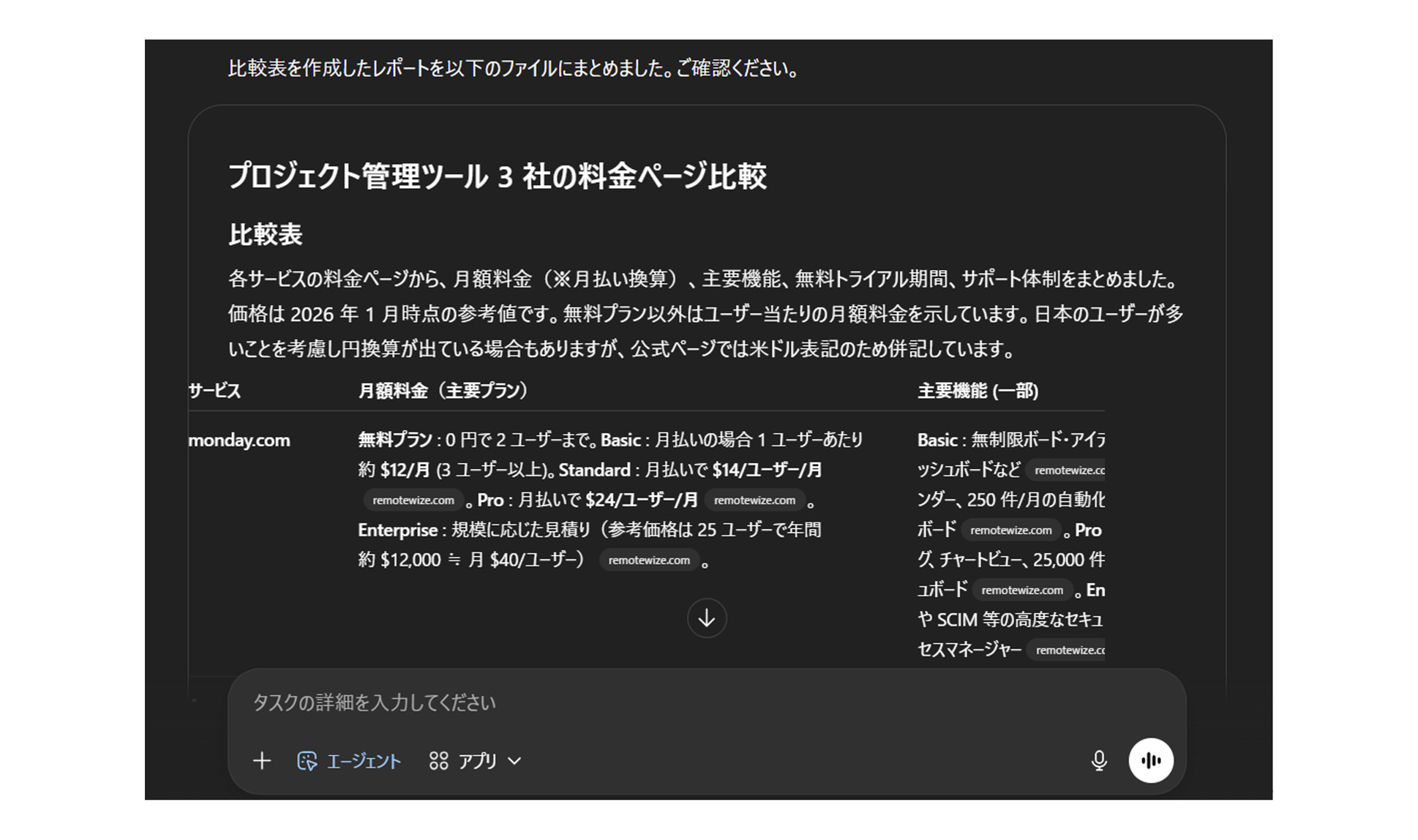Open remotewize.com link in Enterprise pricing line
This screenshot has width=1418, height=840.
[x=648, y=560]
